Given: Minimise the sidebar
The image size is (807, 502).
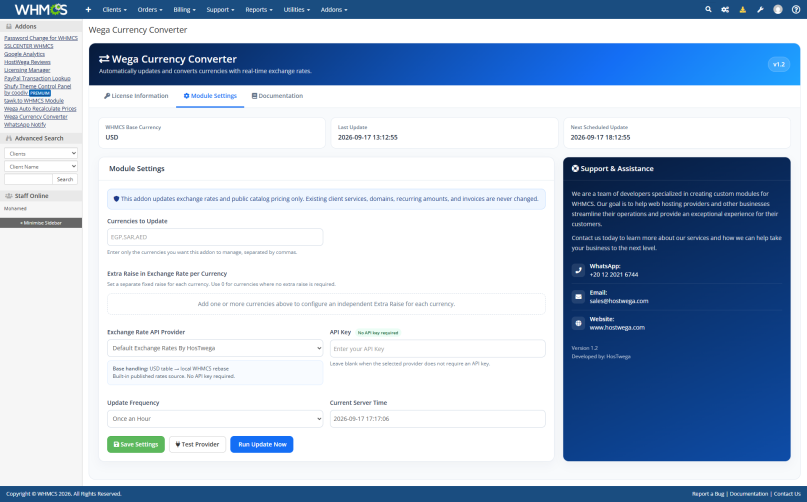Looking at the screenshot, I should [x=41, y=223].
